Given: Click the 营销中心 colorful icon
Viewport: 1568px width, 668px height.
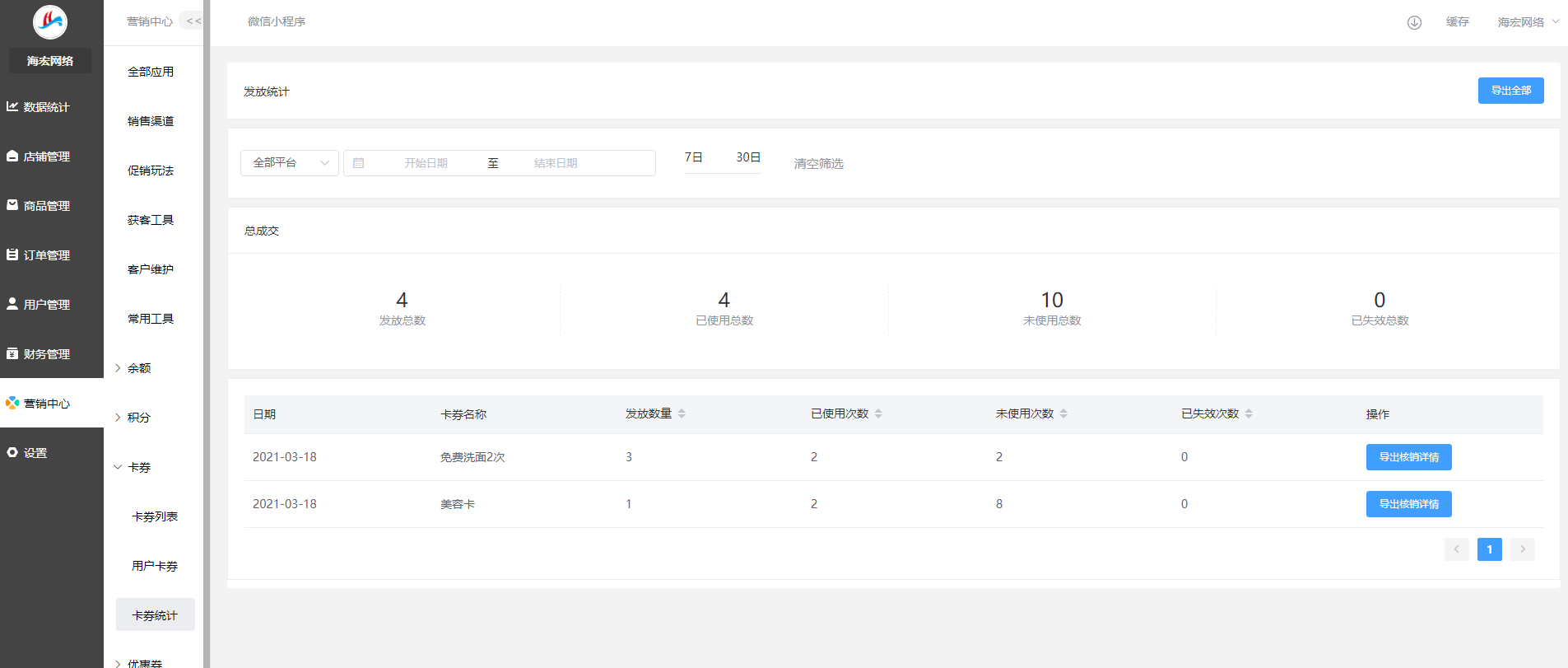Looking at the screenshot, I should coord(12,403).
